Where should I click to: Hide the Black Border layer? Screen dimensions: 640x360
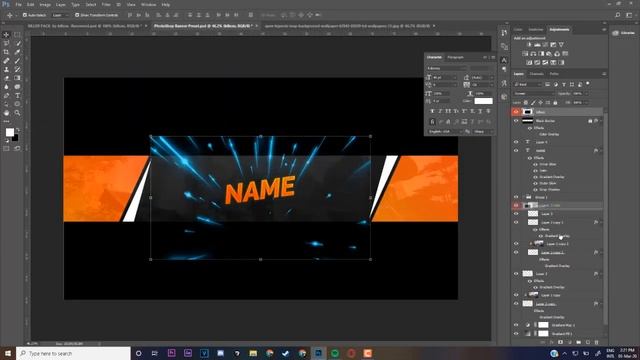point(516,121)
